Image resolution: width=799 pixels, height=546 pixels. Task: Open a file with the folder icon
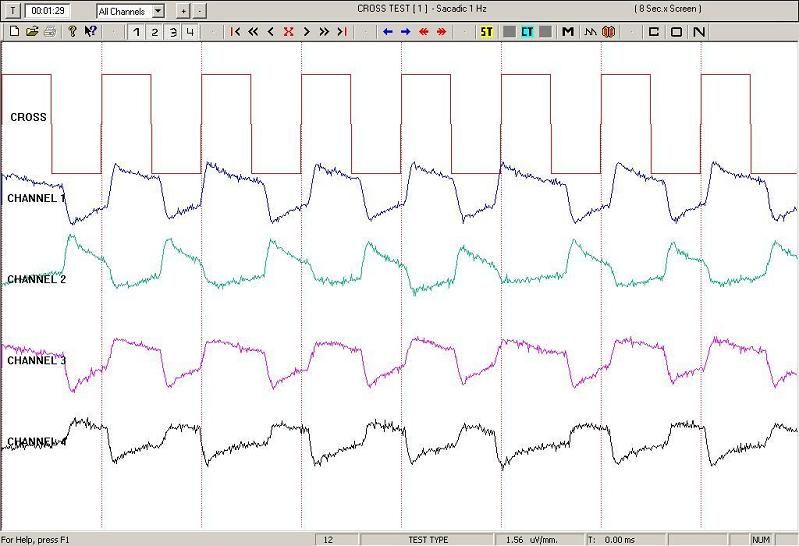[x=32, y=32]
